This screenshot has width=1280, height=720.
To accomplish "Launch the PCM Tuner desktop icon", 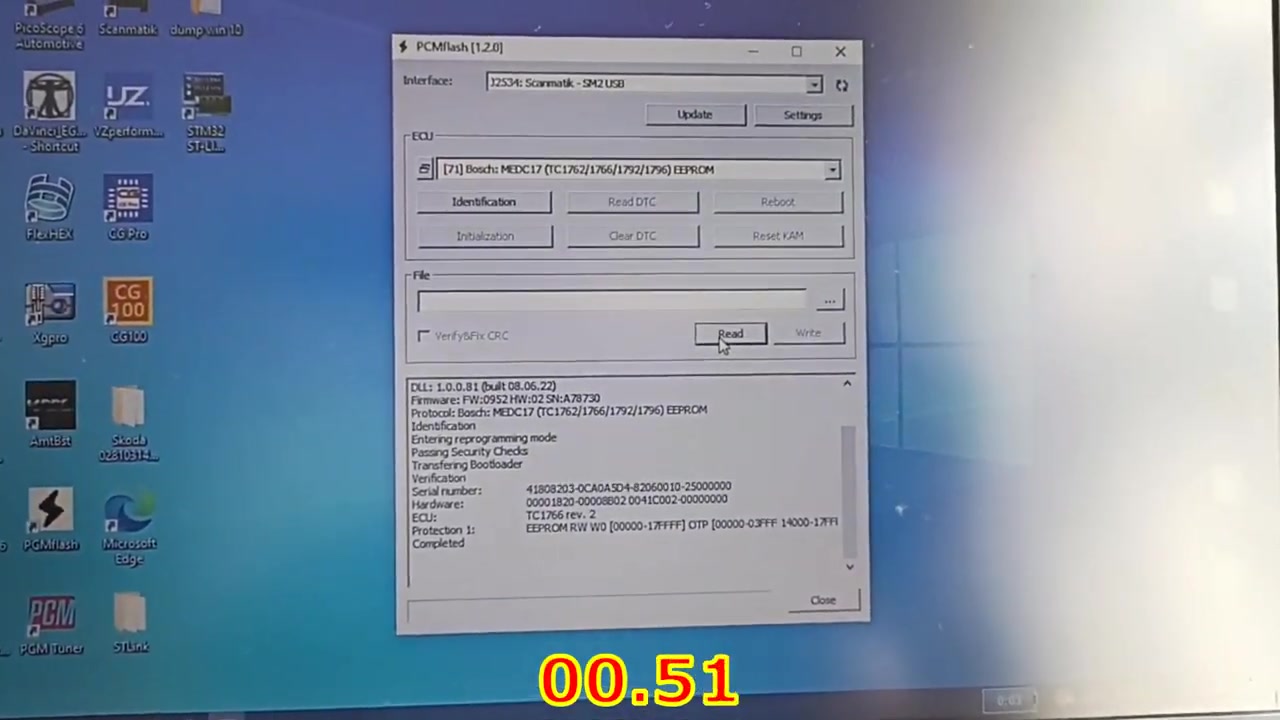I will 51,626.
